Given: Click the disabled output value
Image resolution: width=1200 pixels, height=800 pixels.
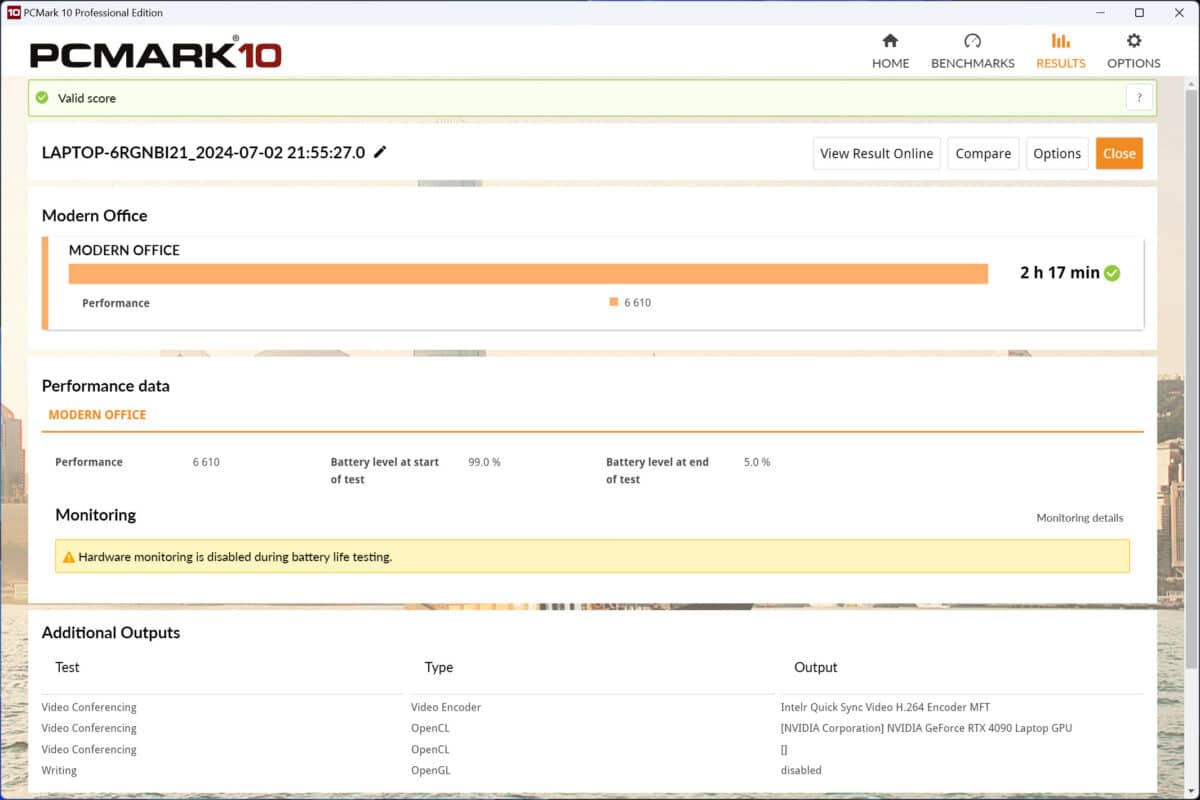Looking at the screenshot, I should 801,770.
